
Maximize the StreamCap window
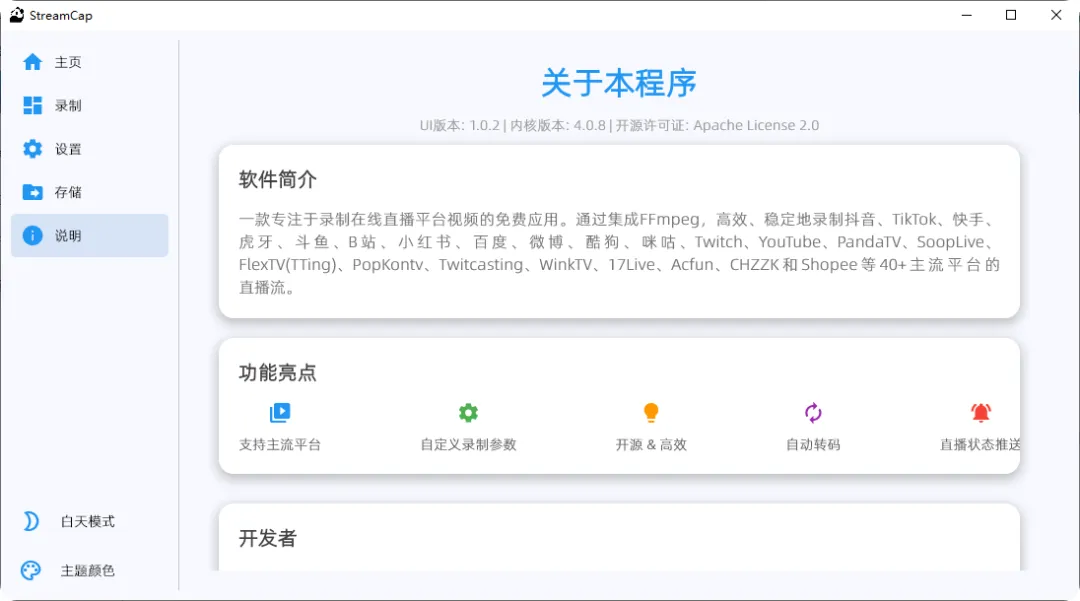click(x=1011, y=15)
